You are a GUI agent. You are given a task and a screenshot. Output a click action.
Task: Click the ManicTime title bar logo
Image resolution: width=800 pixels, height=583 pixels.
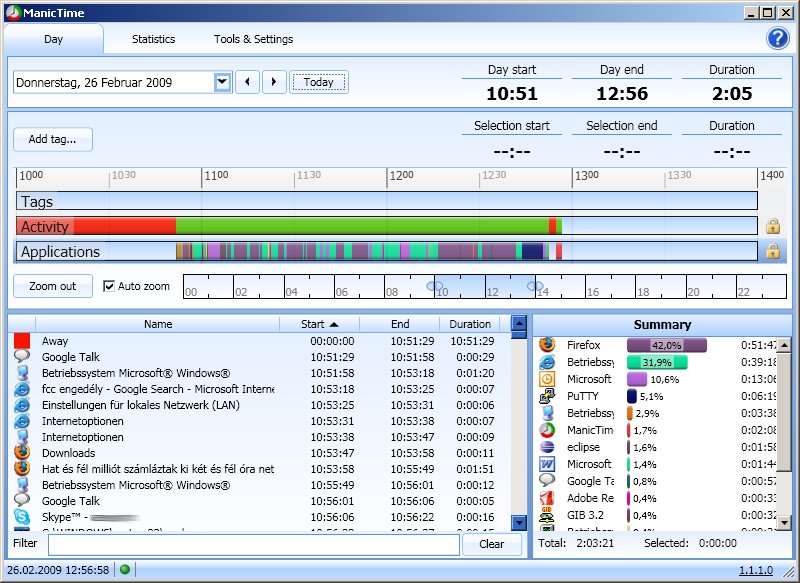click(13, 12)
